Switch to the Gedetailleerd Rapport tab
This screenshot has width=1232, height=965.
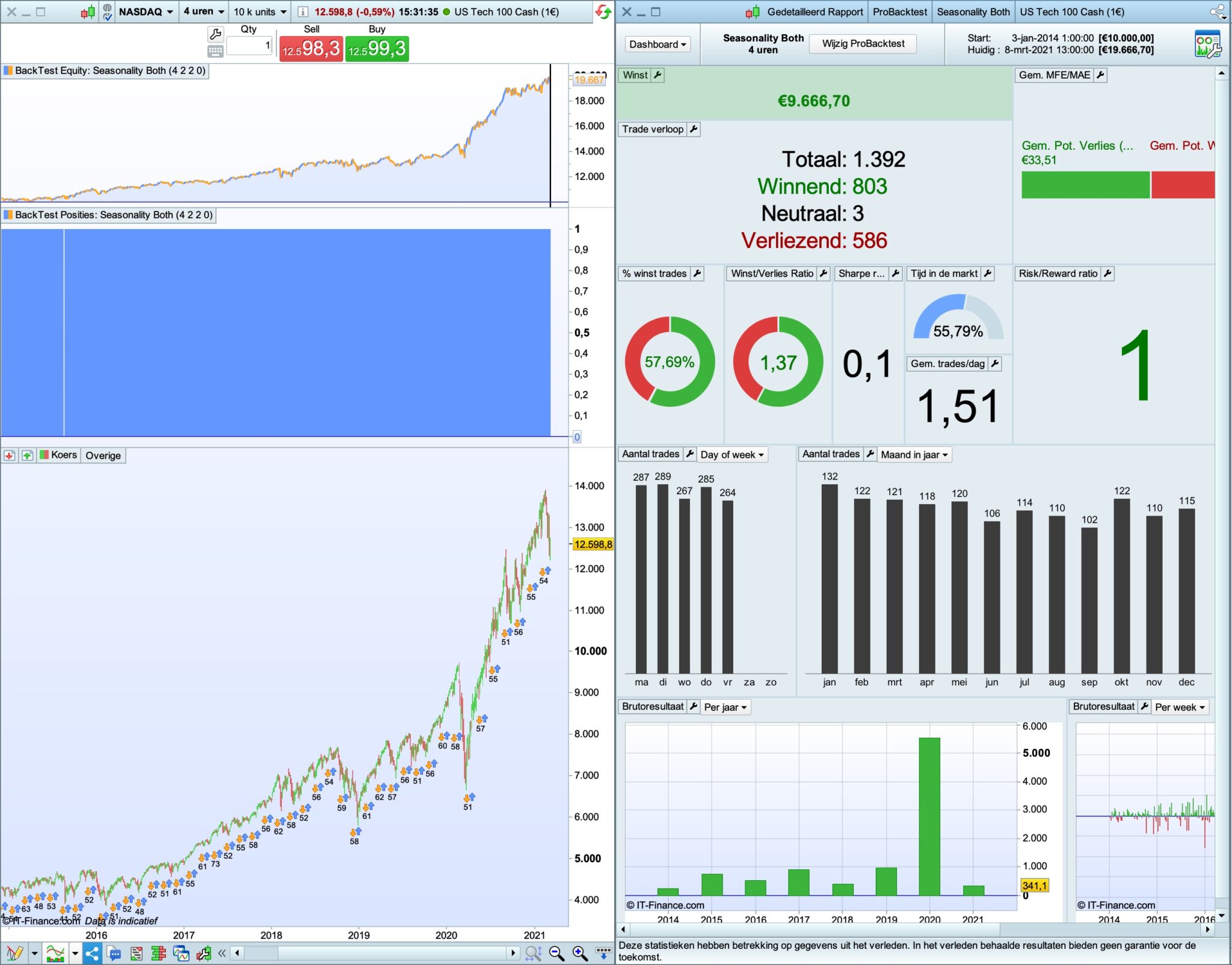[815, 12]
